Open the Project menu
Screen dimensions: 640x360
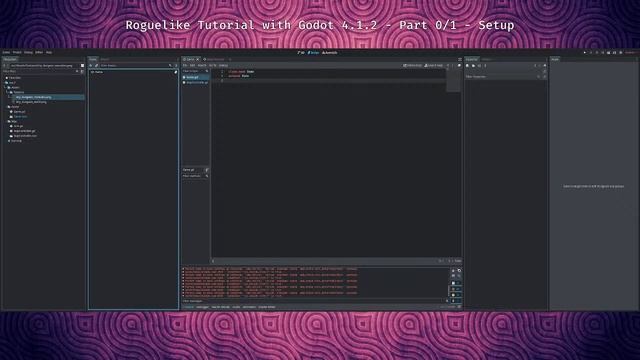click(17, 52)
